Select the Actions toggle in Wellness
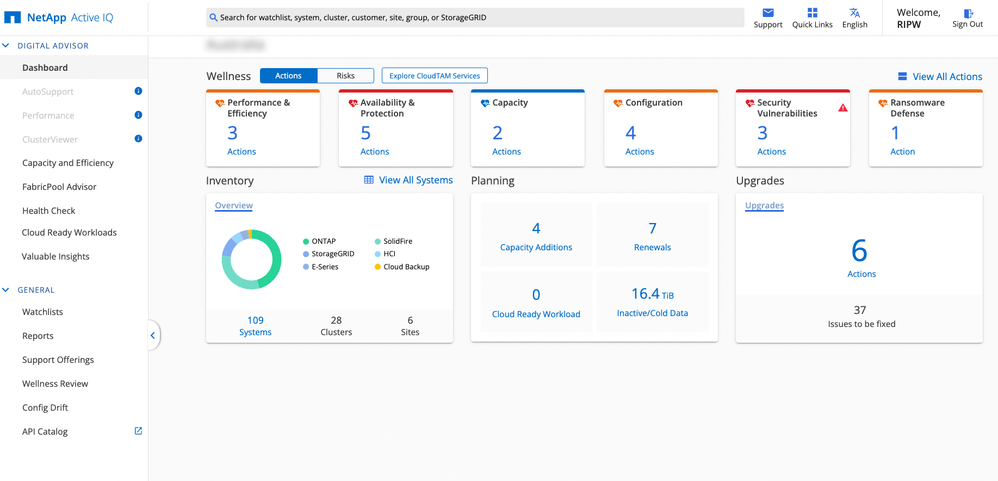The image size is (998, 481). pyautogui.click(x=288, y=76)
